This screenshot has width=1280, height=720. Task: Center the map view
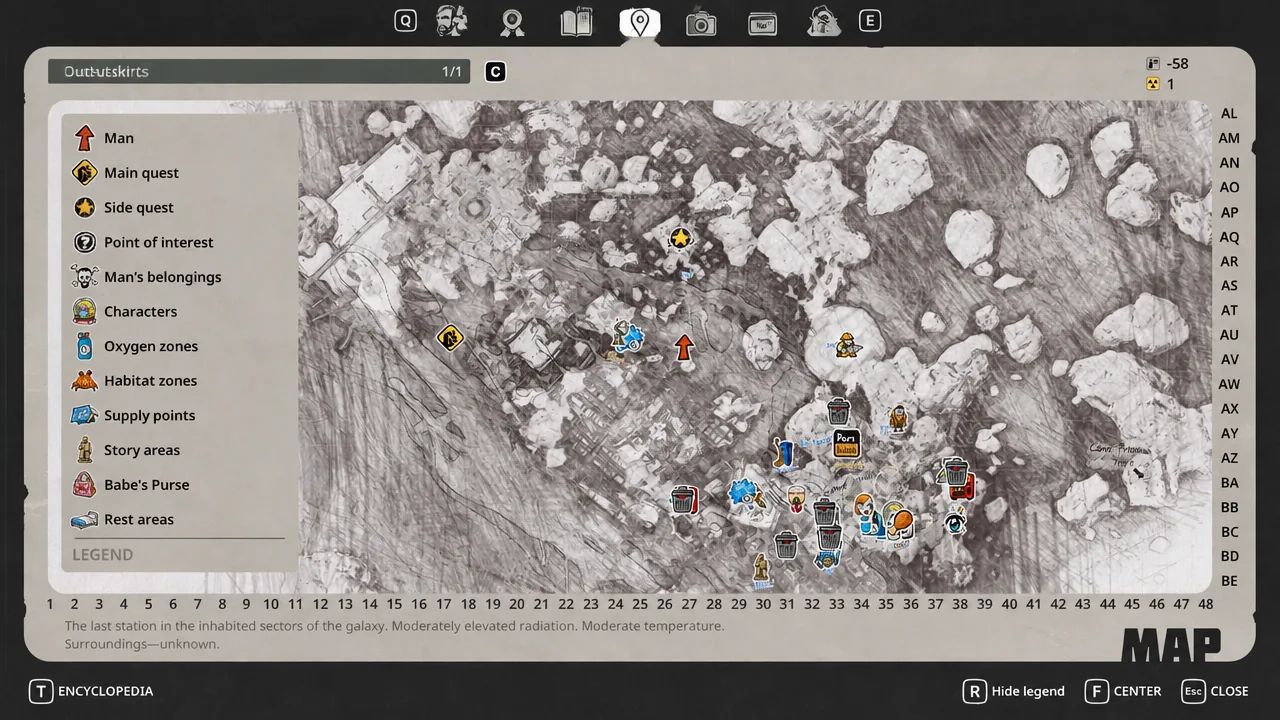click(x=1123, y=691)
